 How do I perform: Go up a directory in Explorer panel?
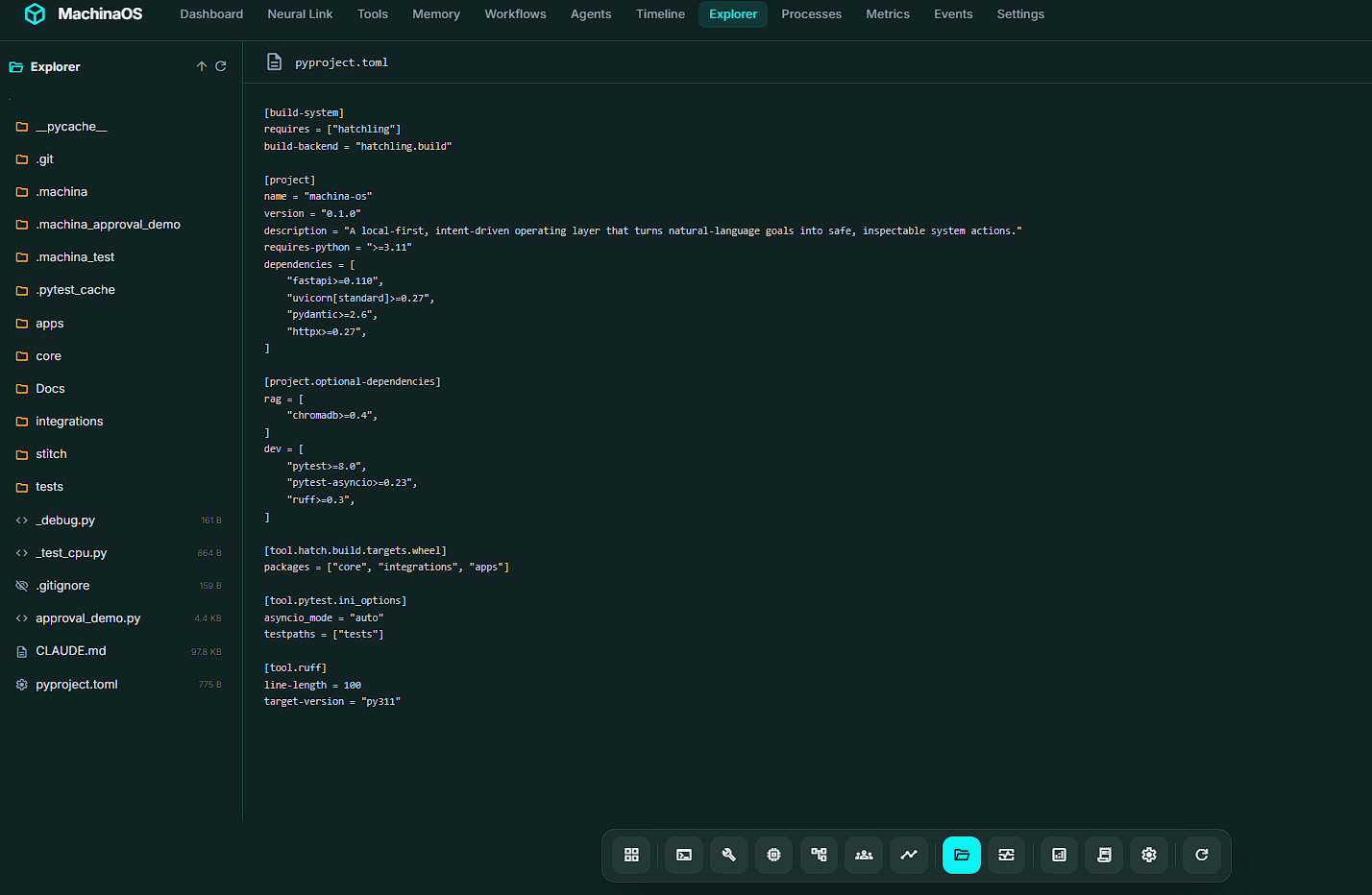202,66
